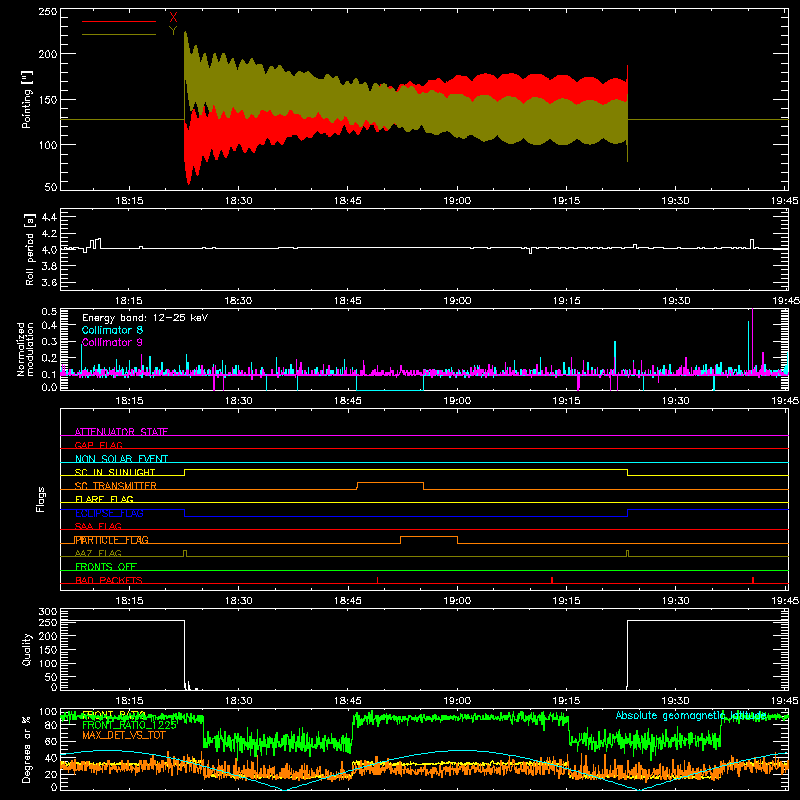This screenshot has width=800, height=800.
Task: Click the Roll period axis title
Action: [x=30, y=249]
